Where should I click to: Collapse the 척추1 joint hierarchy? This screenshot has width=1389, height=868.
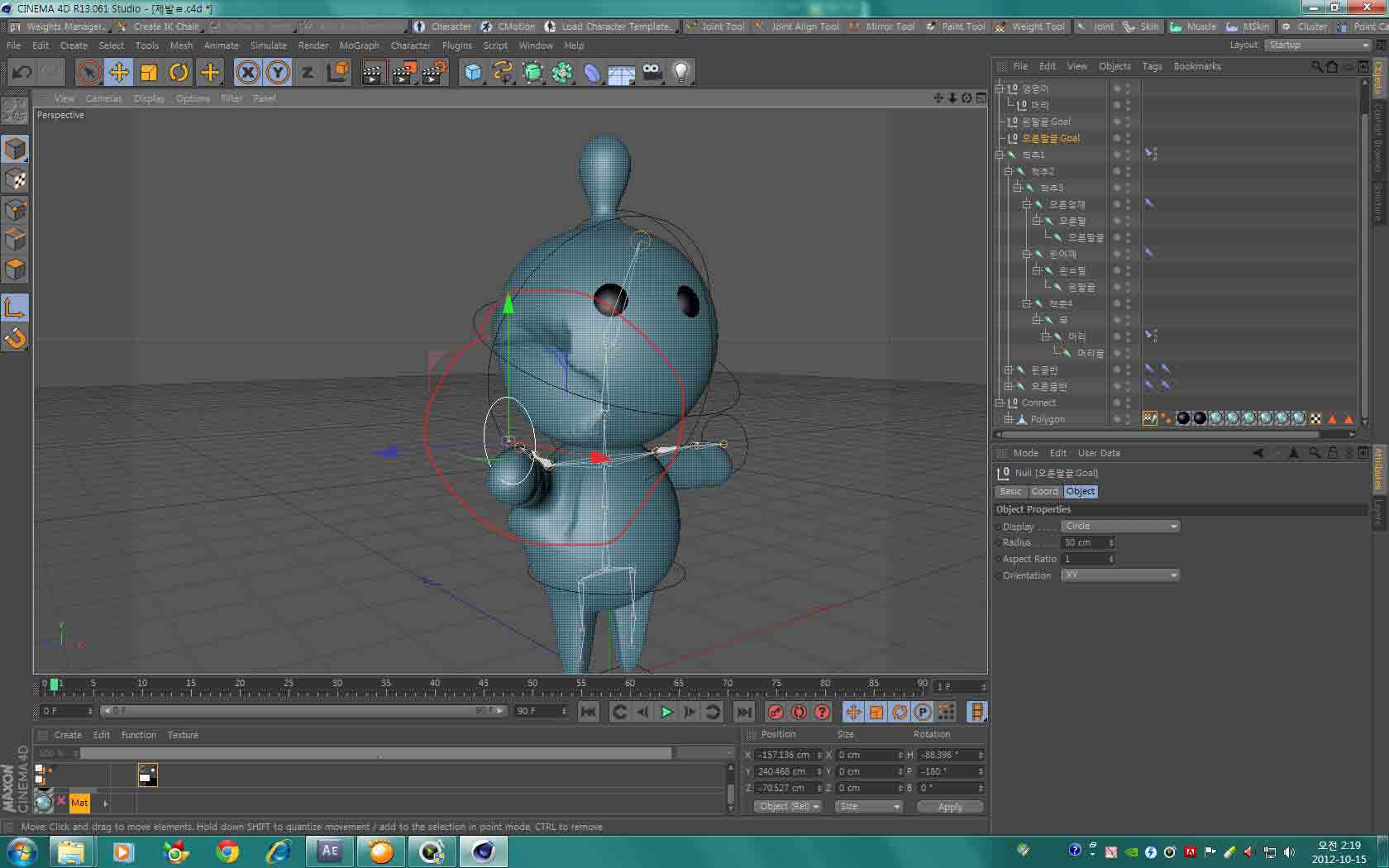click(x=999, y=155)
